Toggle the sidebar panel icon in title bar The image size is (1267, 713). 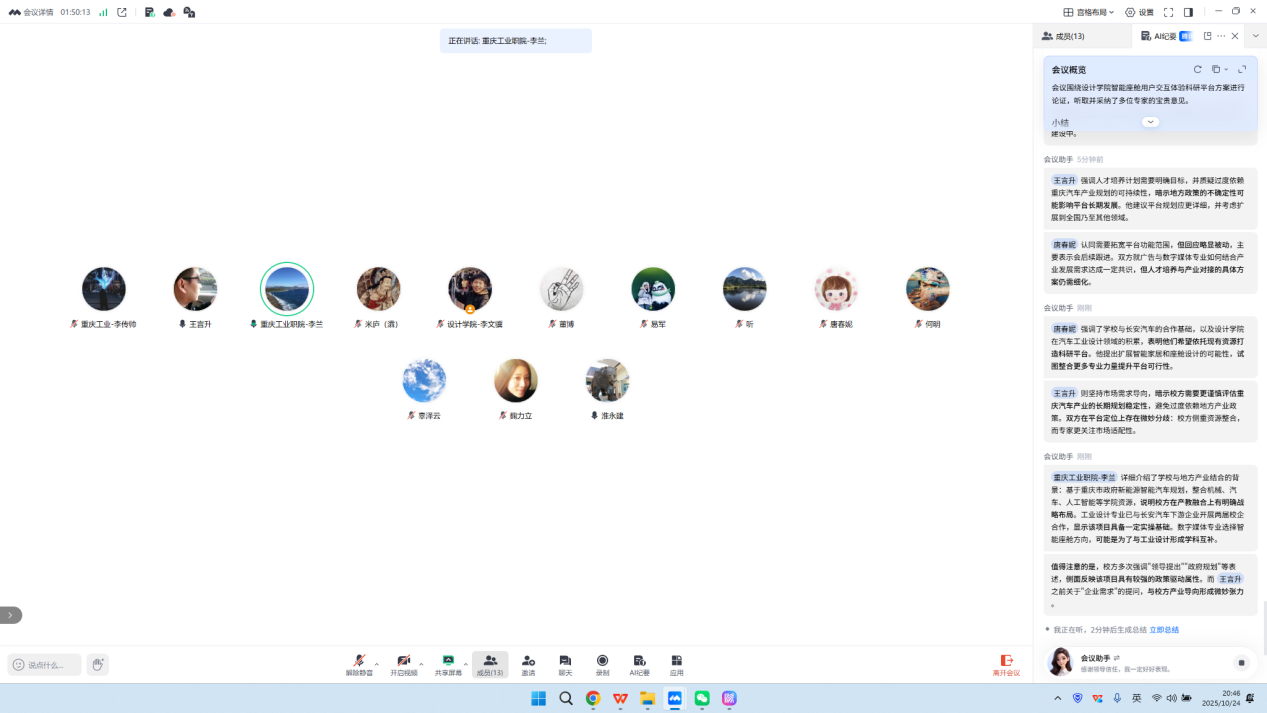(x=1188, y=12)
